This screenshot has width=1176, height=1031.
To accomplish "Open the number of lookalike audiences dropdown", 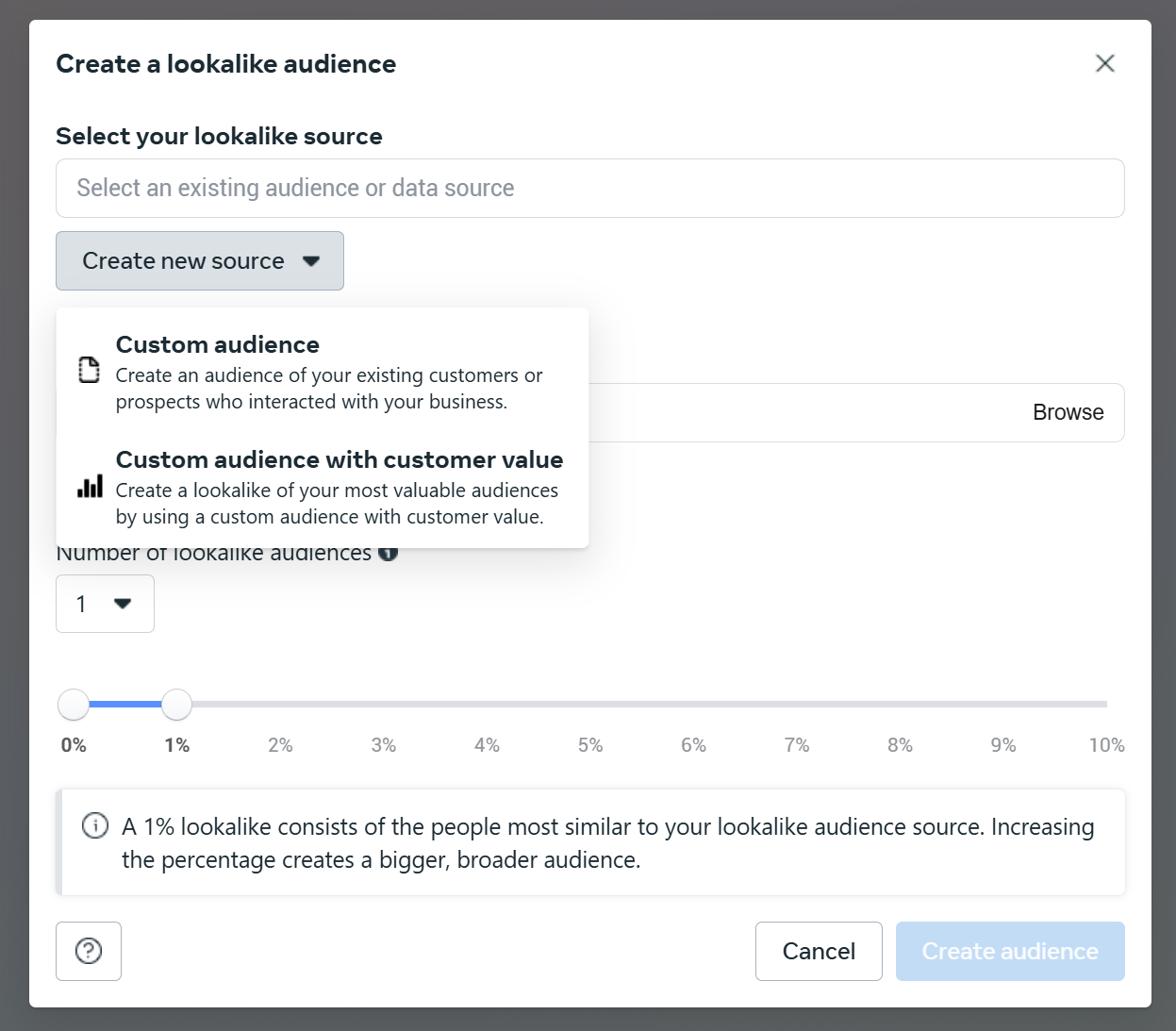I will 105,604.
